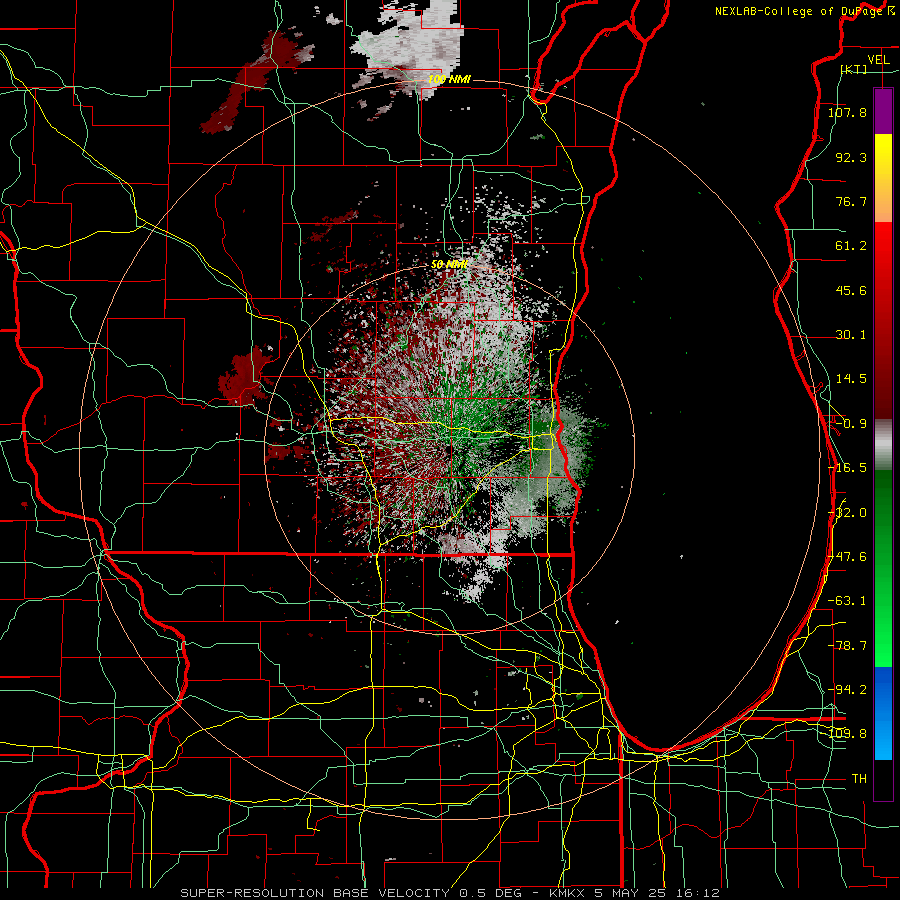Click the yellow-orange segment of the color bar

coord(883,178)
